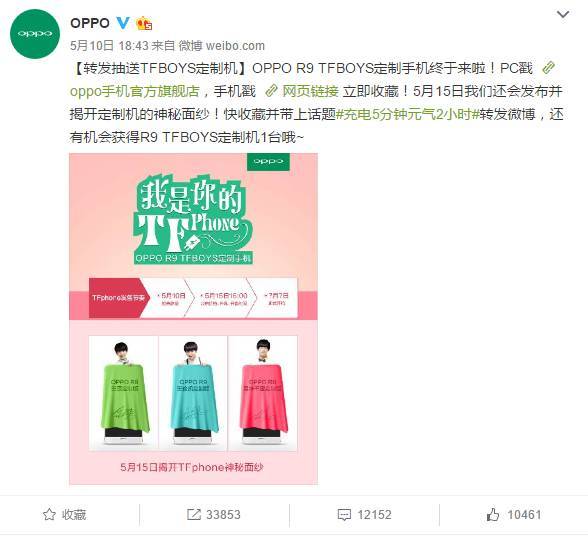Click the OPPO username link
This screenshot has width=588, height=537.
pos(90,23)
